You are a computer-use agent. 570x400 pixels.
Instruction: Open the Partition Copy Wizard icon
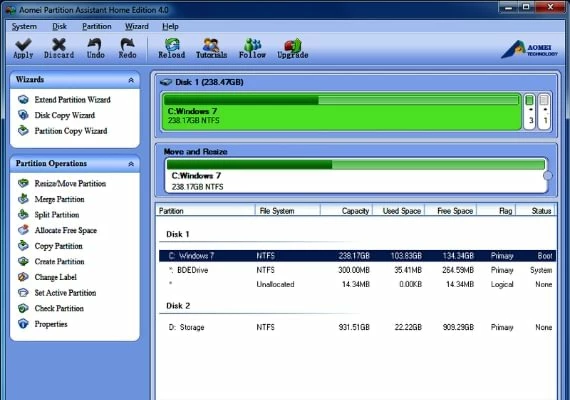tap(23, 131)
